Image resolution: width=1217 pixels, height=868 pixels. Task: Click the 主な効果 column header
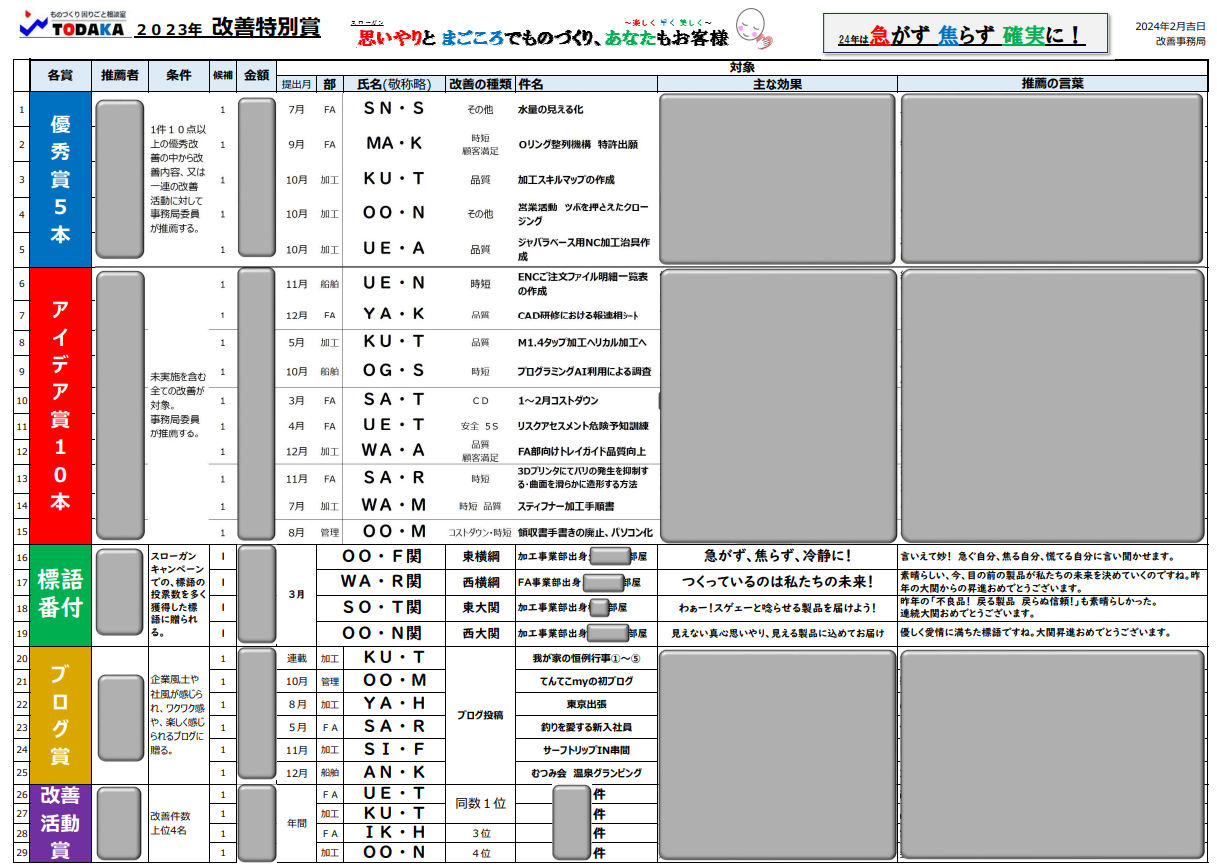pos(777,84)
